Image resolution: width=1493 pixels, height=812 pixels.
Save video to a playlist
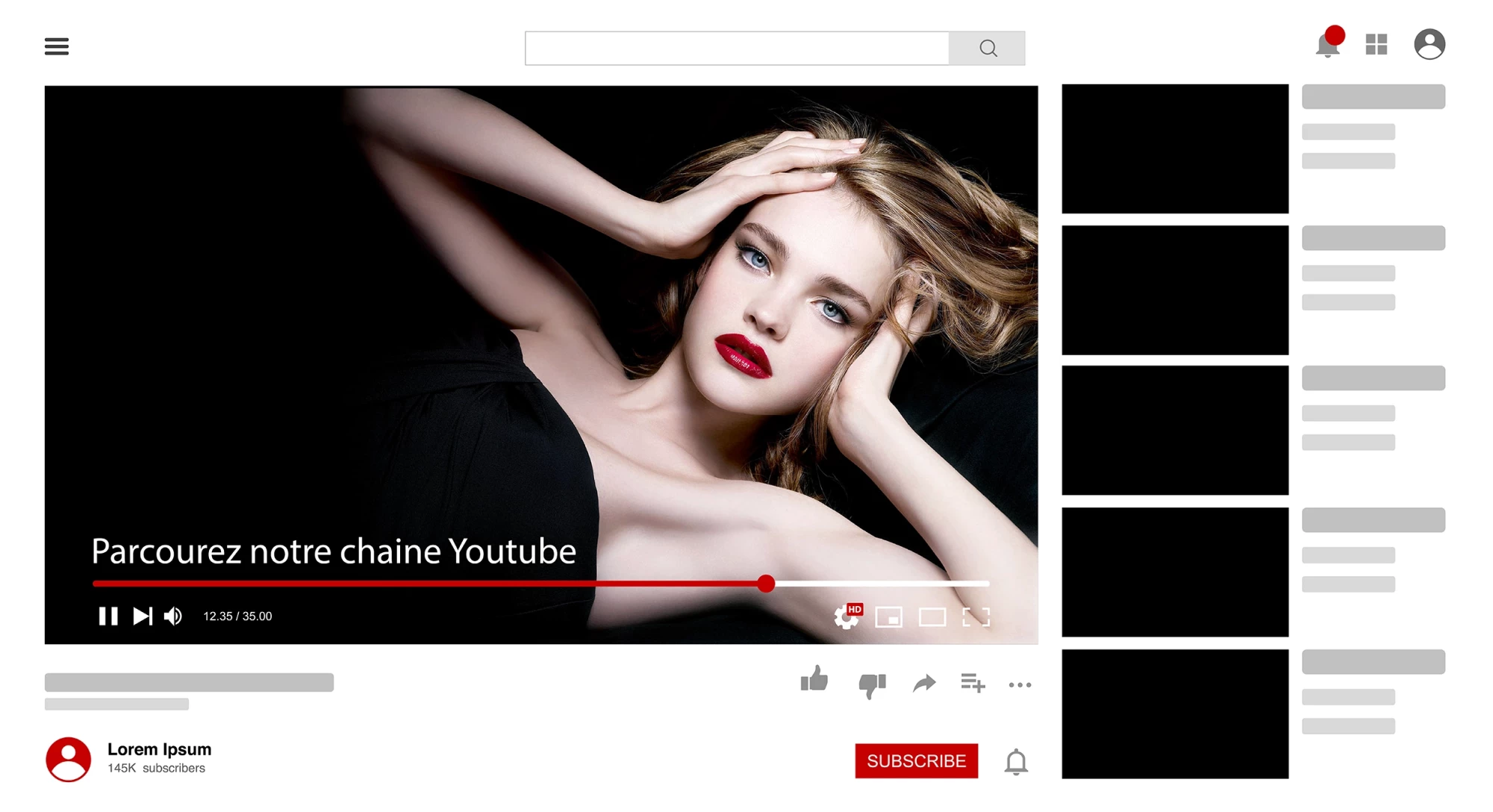972,684
